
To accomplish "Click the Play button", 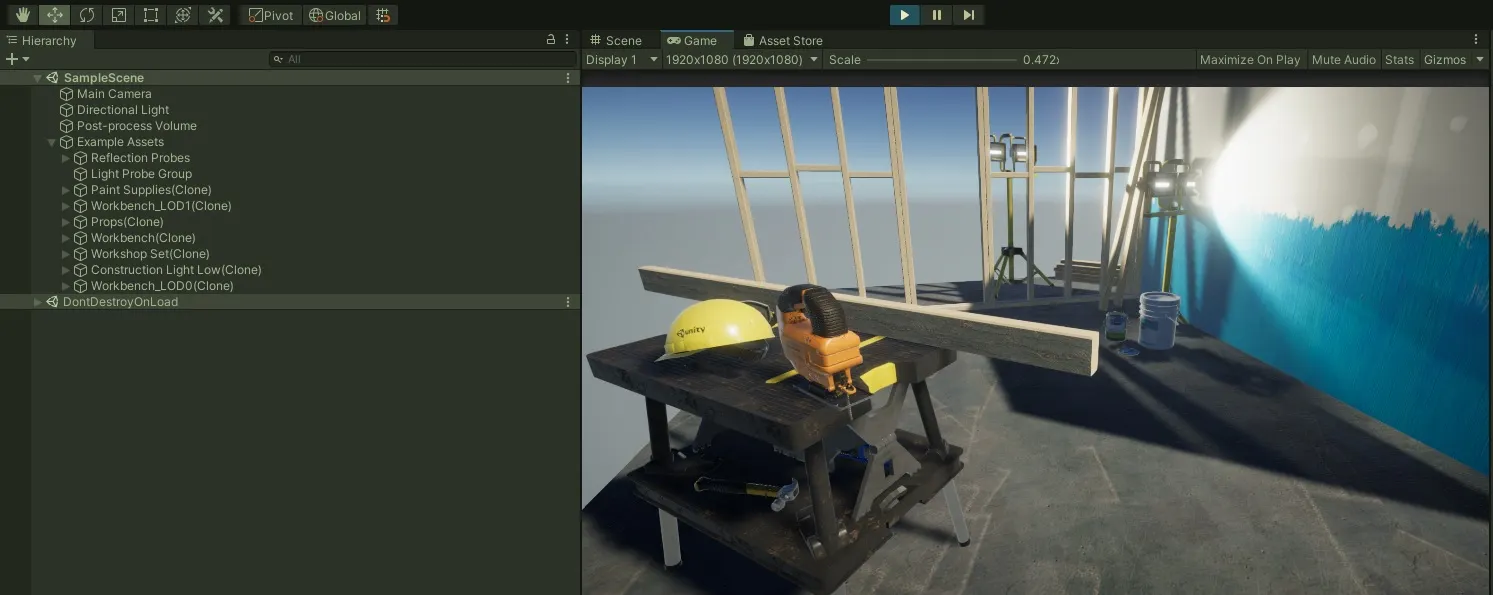I will point(904,15).
